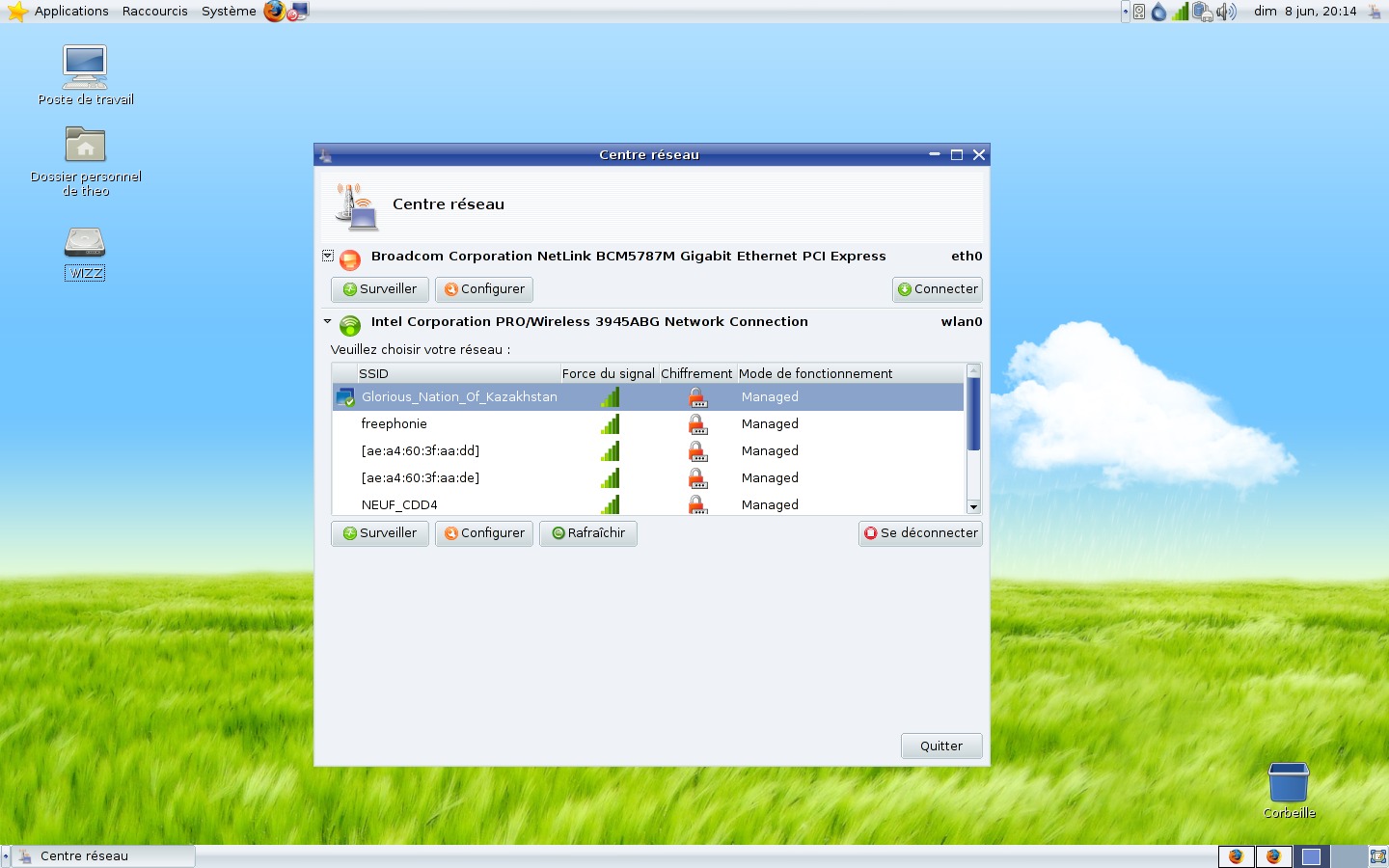
Task: Select the WIZZ drive desktop icon
Action: tap(85, 254)
